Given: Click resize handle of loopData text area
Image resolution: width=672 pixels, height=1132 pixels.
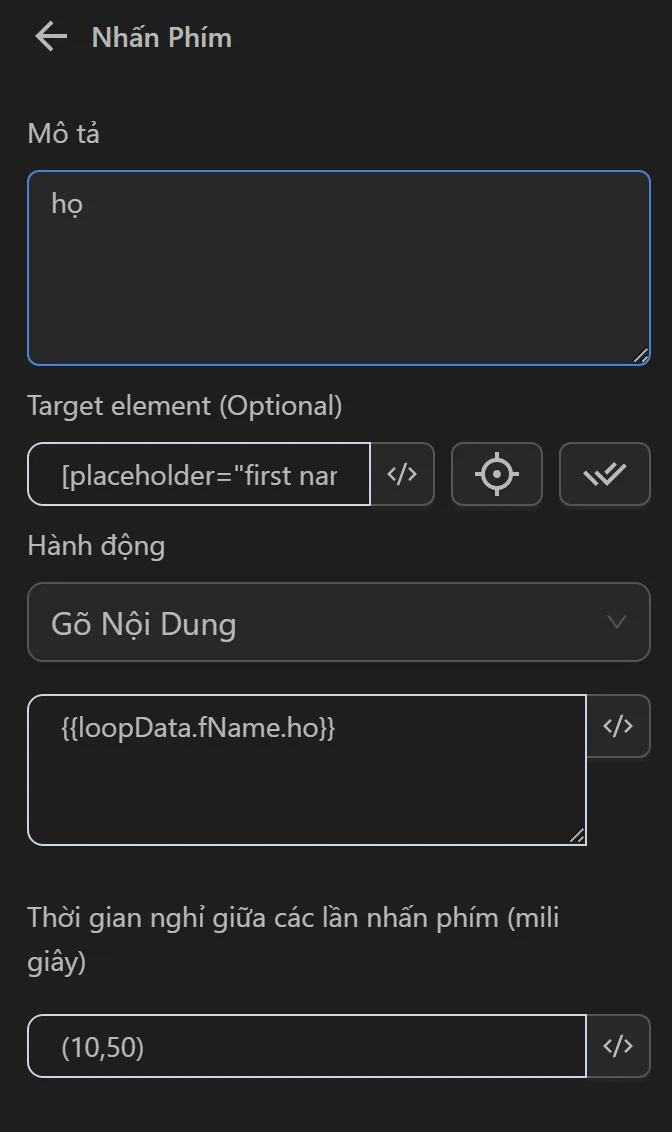Looking at the screenshot, I should coord(577,836).
